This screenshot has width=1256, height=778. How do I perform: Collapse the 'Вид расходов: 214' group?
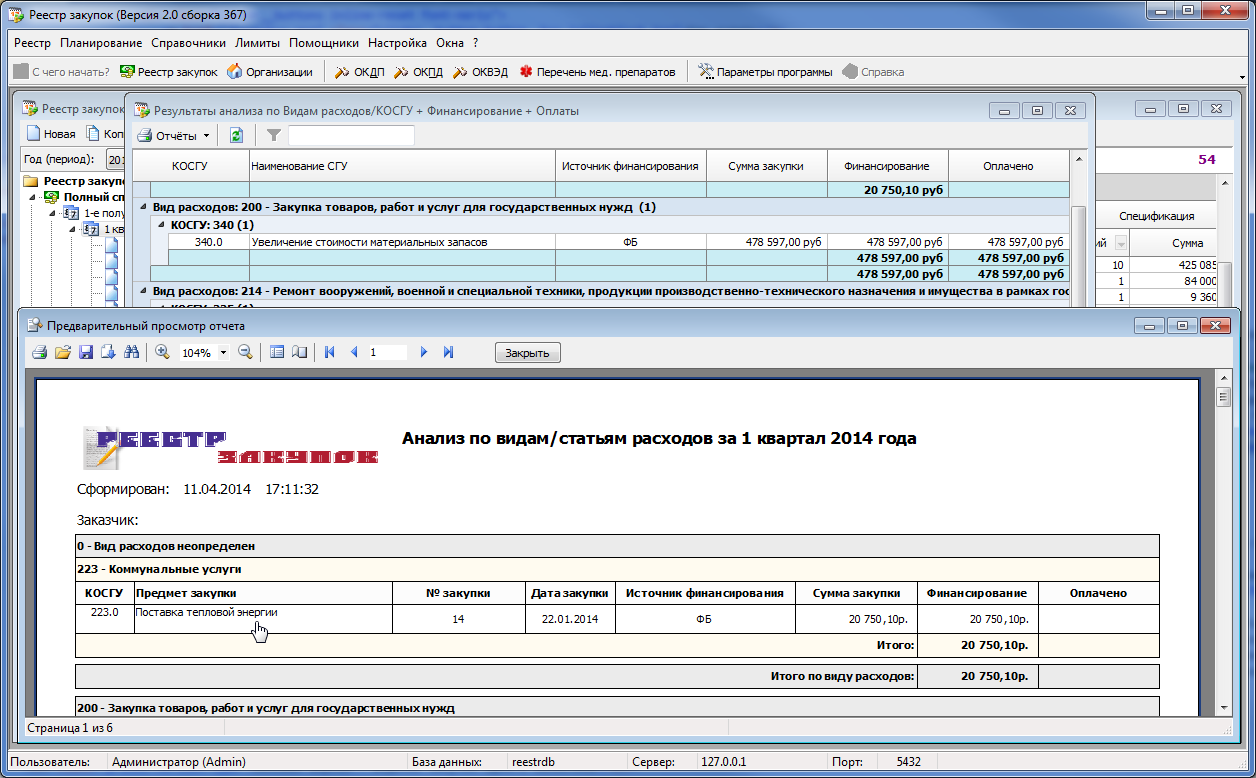[143, 291]
